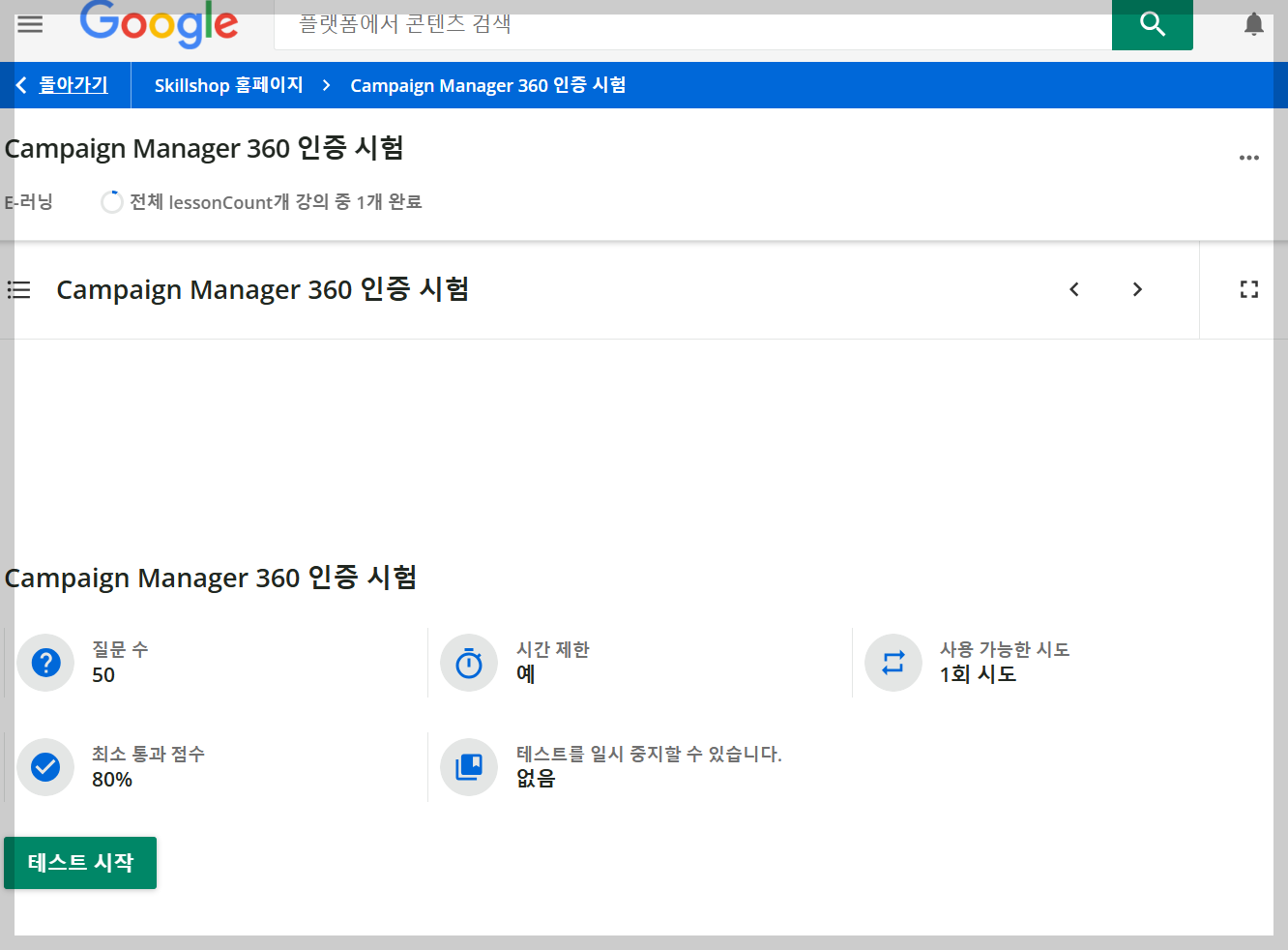Click the 최소 통과 점수 label

point(148,754)
